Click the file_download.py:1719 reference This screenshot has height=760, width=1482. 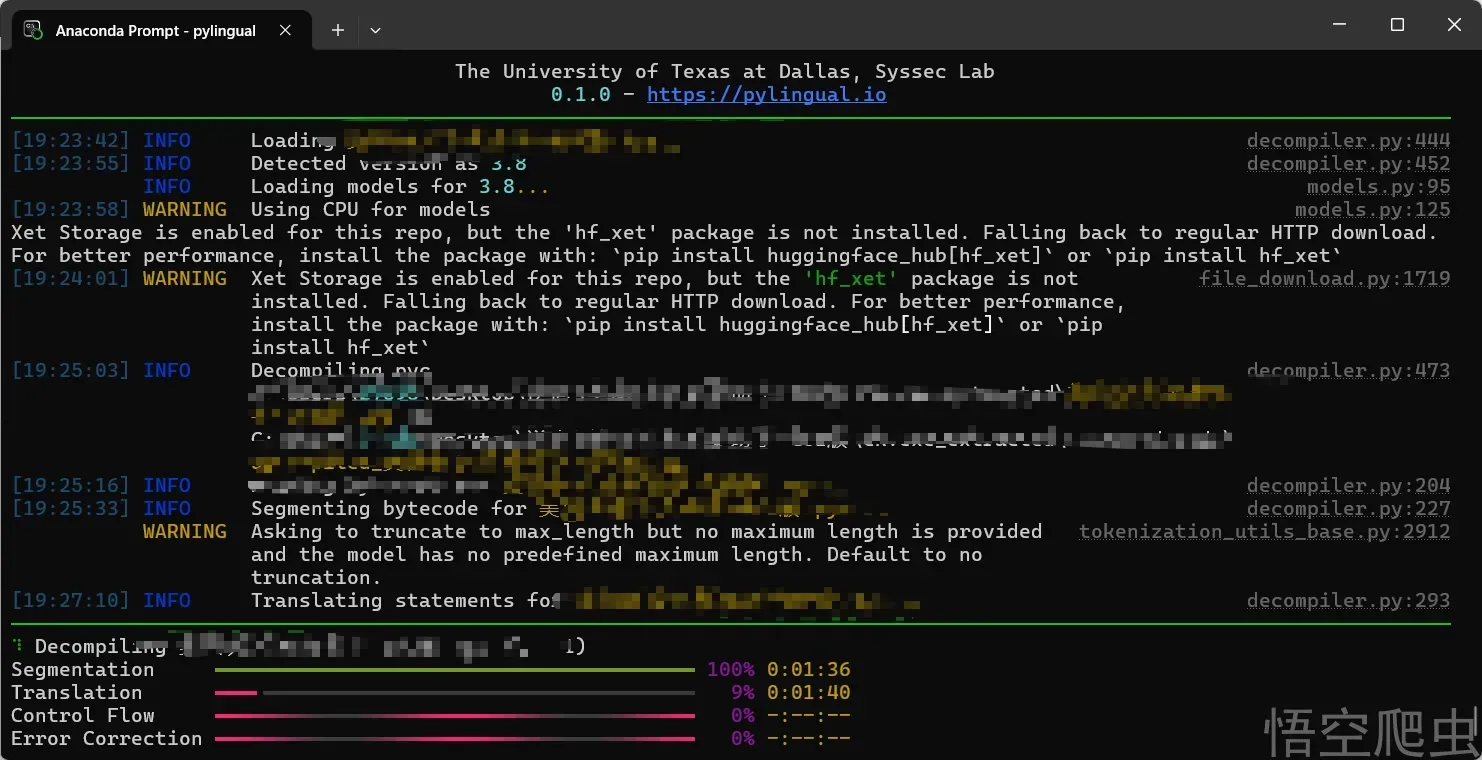1324,279
